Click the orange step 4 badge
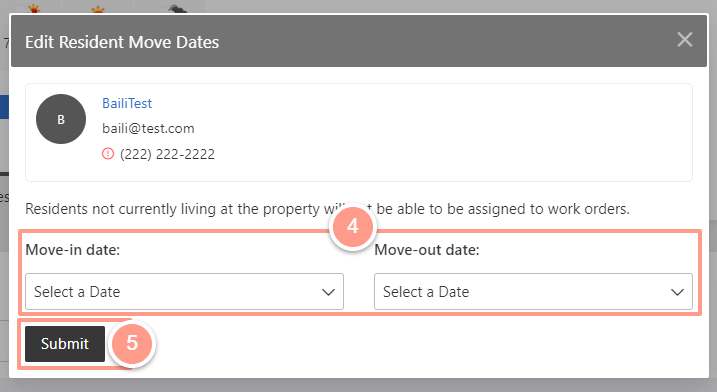This screenshot has height=392, width=717. pos(353,226)
